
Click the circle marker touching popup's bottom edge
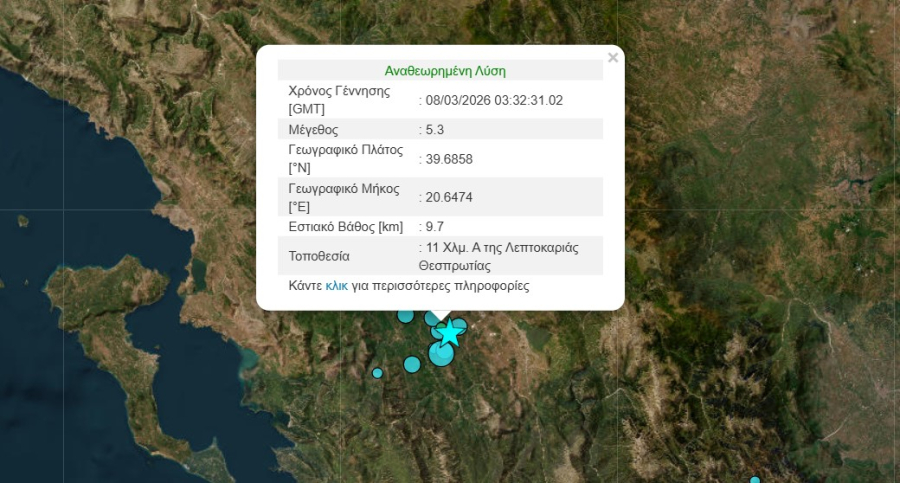[405, 315]
